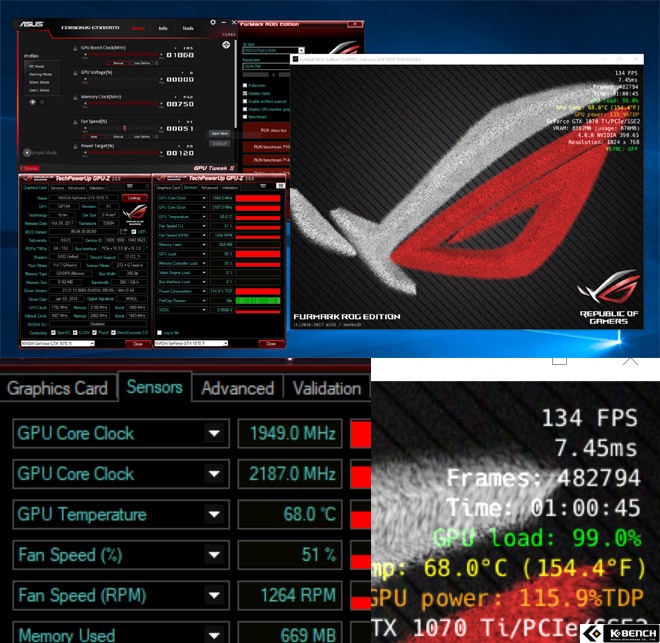Toggle lock icon beside Fan Speed in GPU Tweak
Screen dimensions: 660x643
pyautogui.click(x=75, y=122)
